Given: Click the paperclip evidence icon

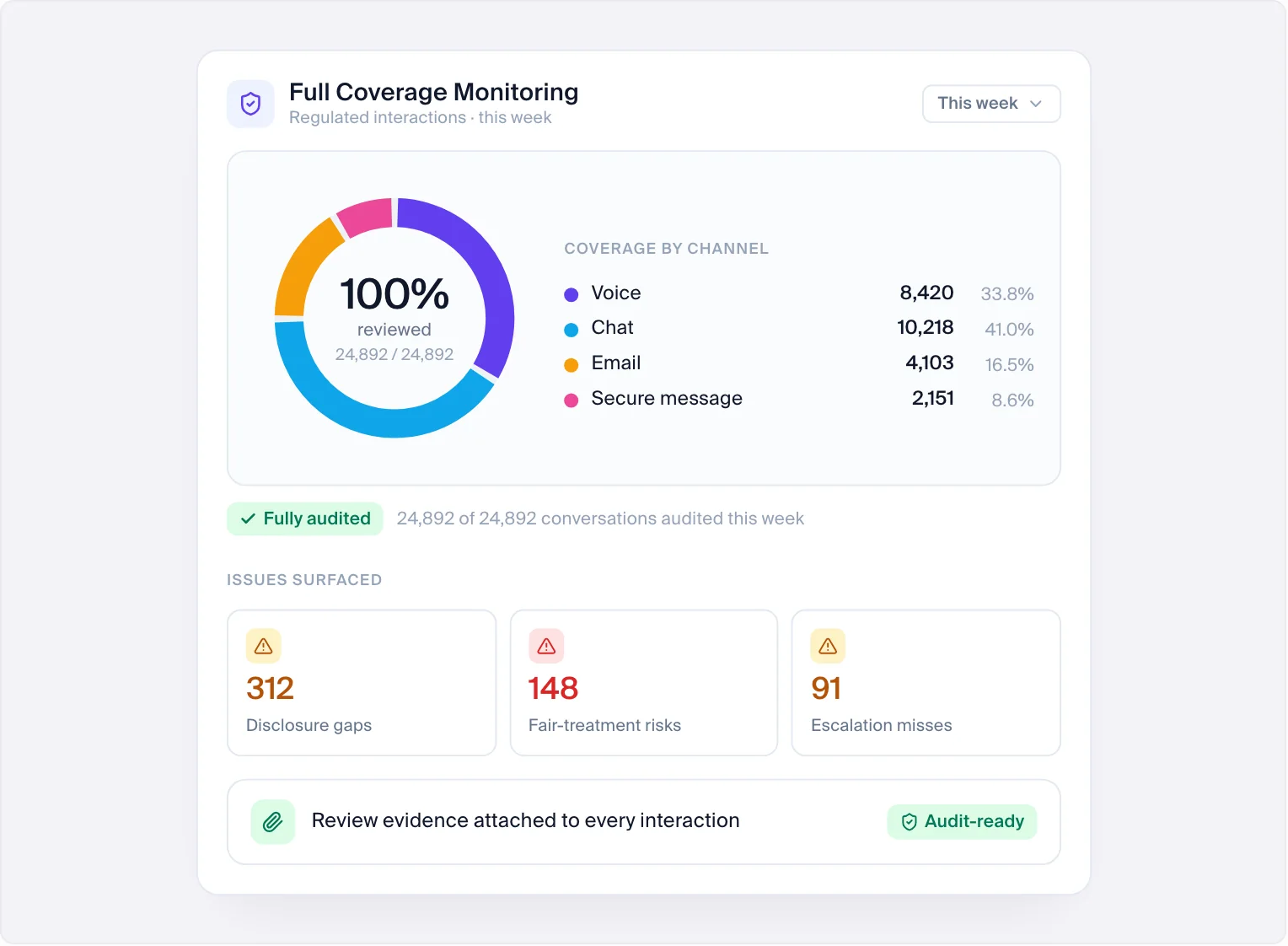Looking at the screenshot, I should pyautogui.click(x=273, y=821).
